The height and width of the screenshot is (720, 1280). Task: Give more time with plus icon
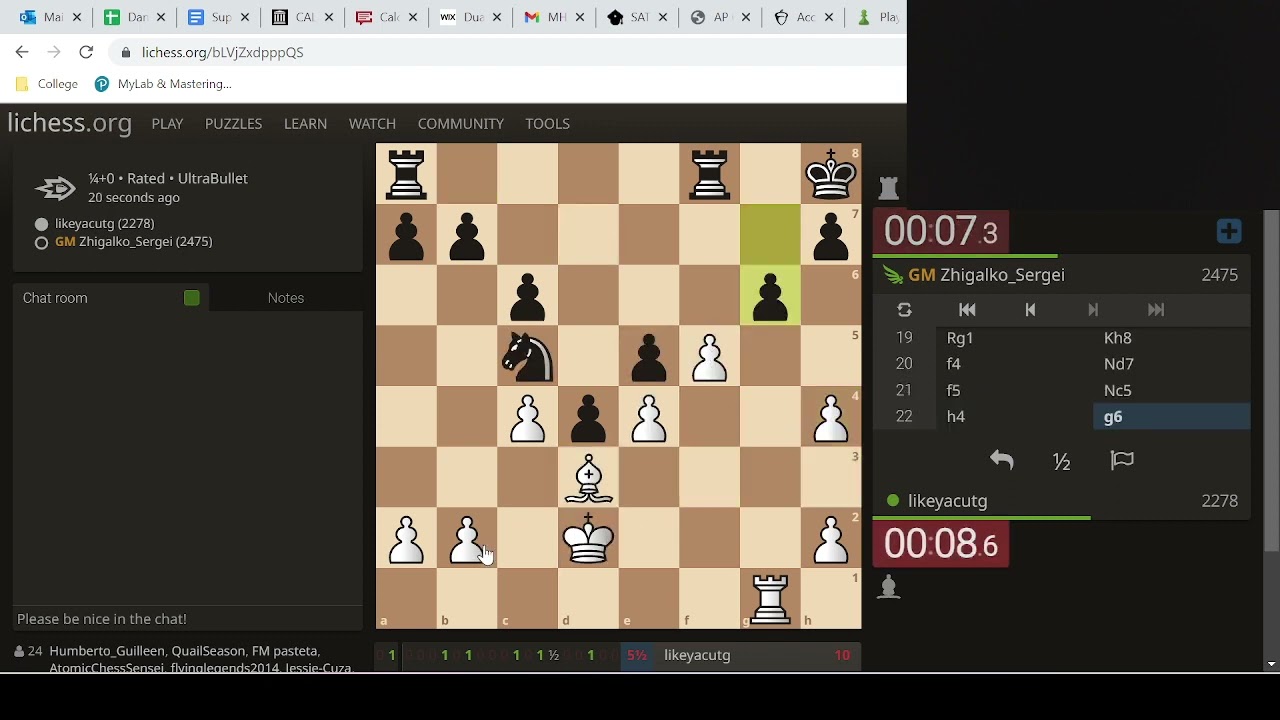[1229, 232]
